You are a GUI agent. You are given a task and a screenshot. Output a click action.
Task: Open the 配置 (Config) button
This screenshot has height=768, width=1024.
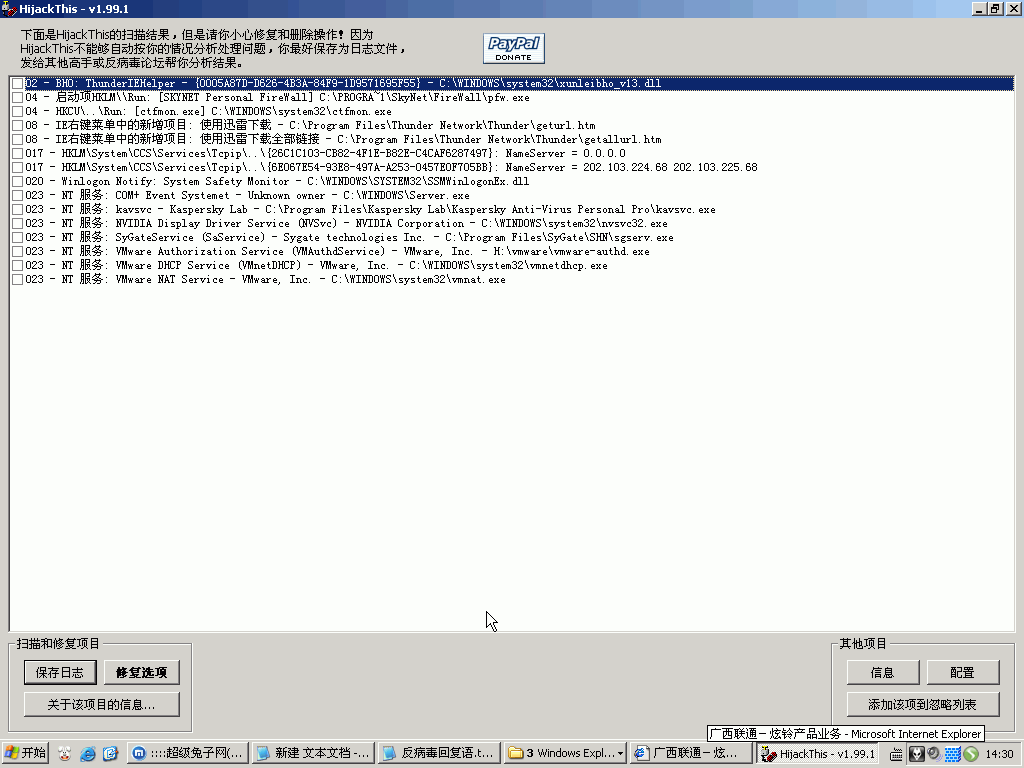click(962, 672)
